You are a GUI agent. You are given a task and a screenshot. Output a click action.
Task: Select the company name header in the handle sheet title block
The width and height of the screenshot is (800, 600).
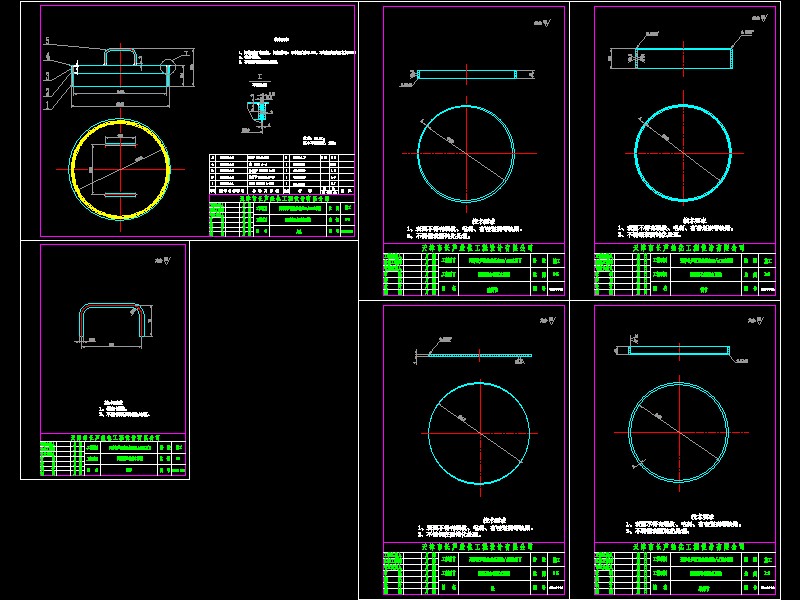click(115, 438)
